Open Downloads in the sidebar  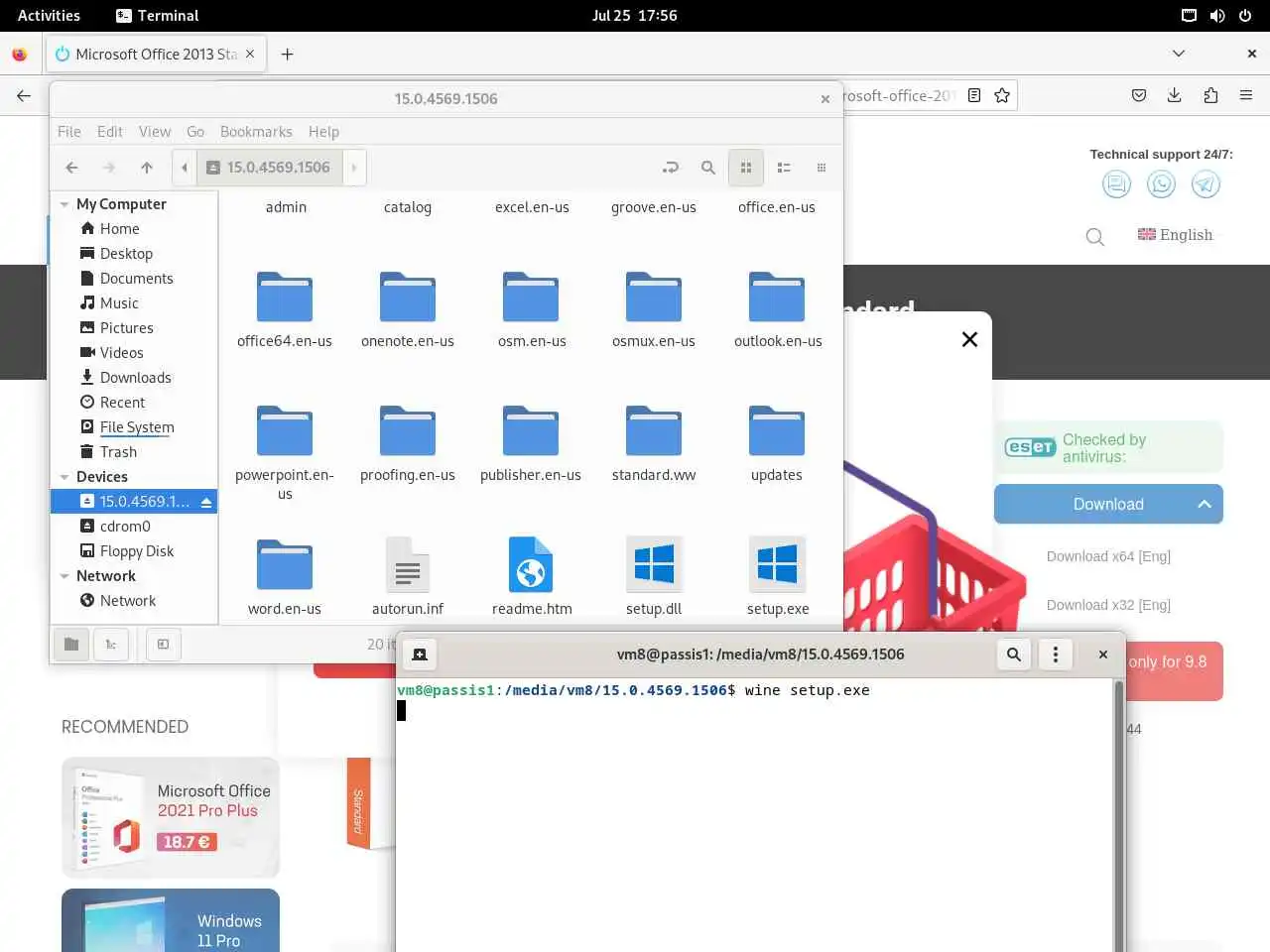tap(134, 378)
